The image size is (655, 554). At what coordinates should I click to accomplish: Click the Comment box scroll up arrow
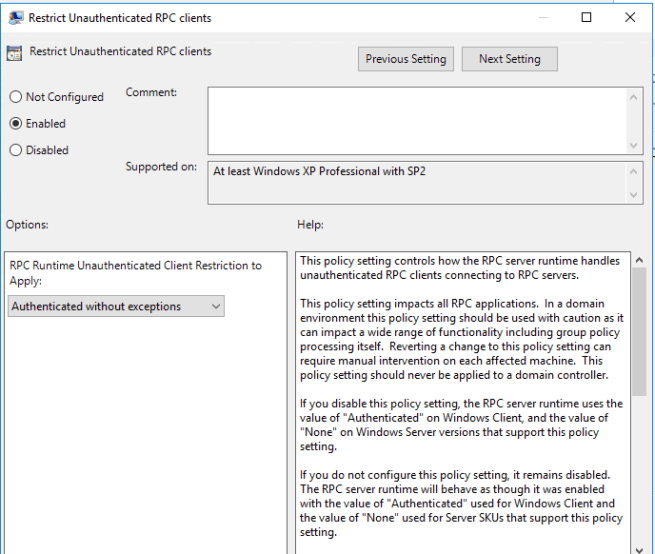634,96
